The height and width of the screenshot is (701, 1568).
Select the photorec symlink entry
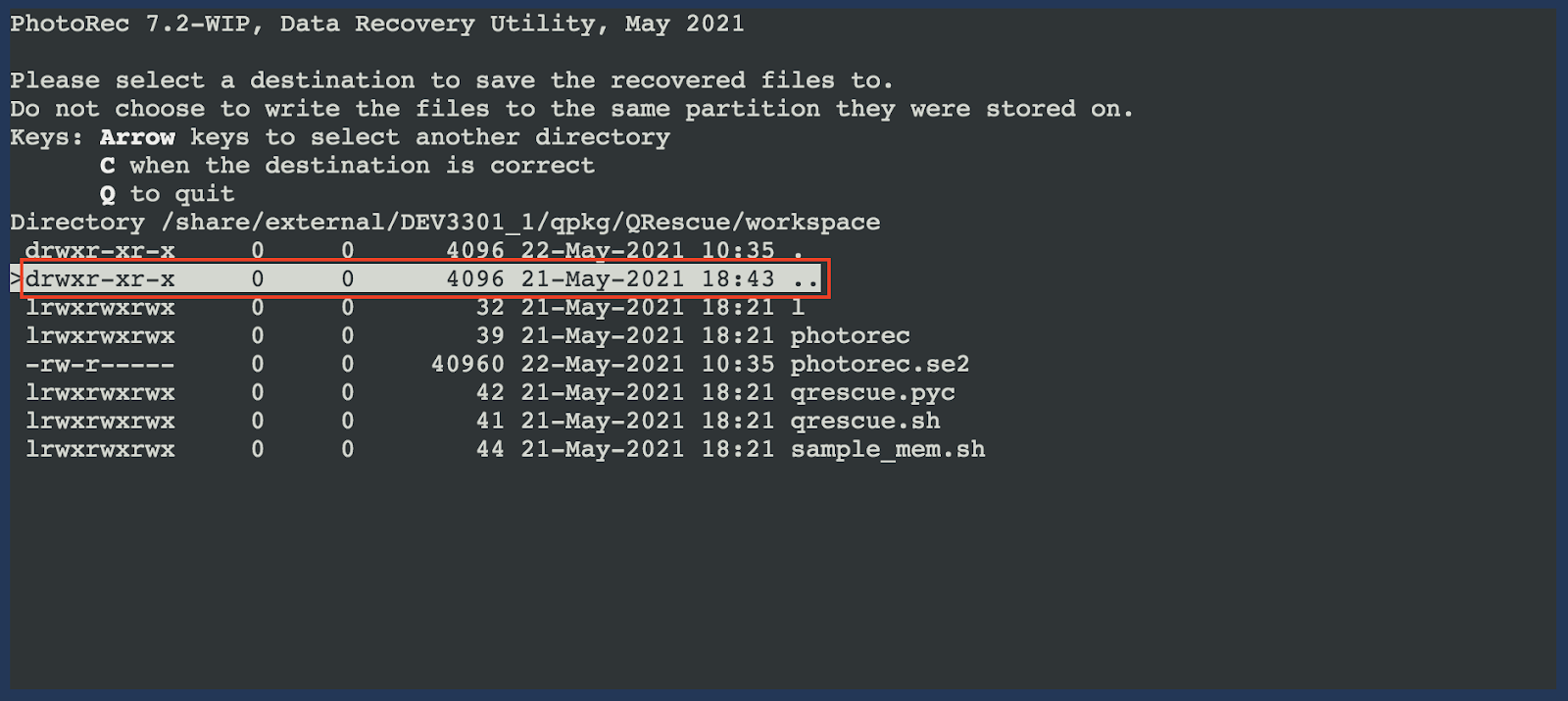467,336
